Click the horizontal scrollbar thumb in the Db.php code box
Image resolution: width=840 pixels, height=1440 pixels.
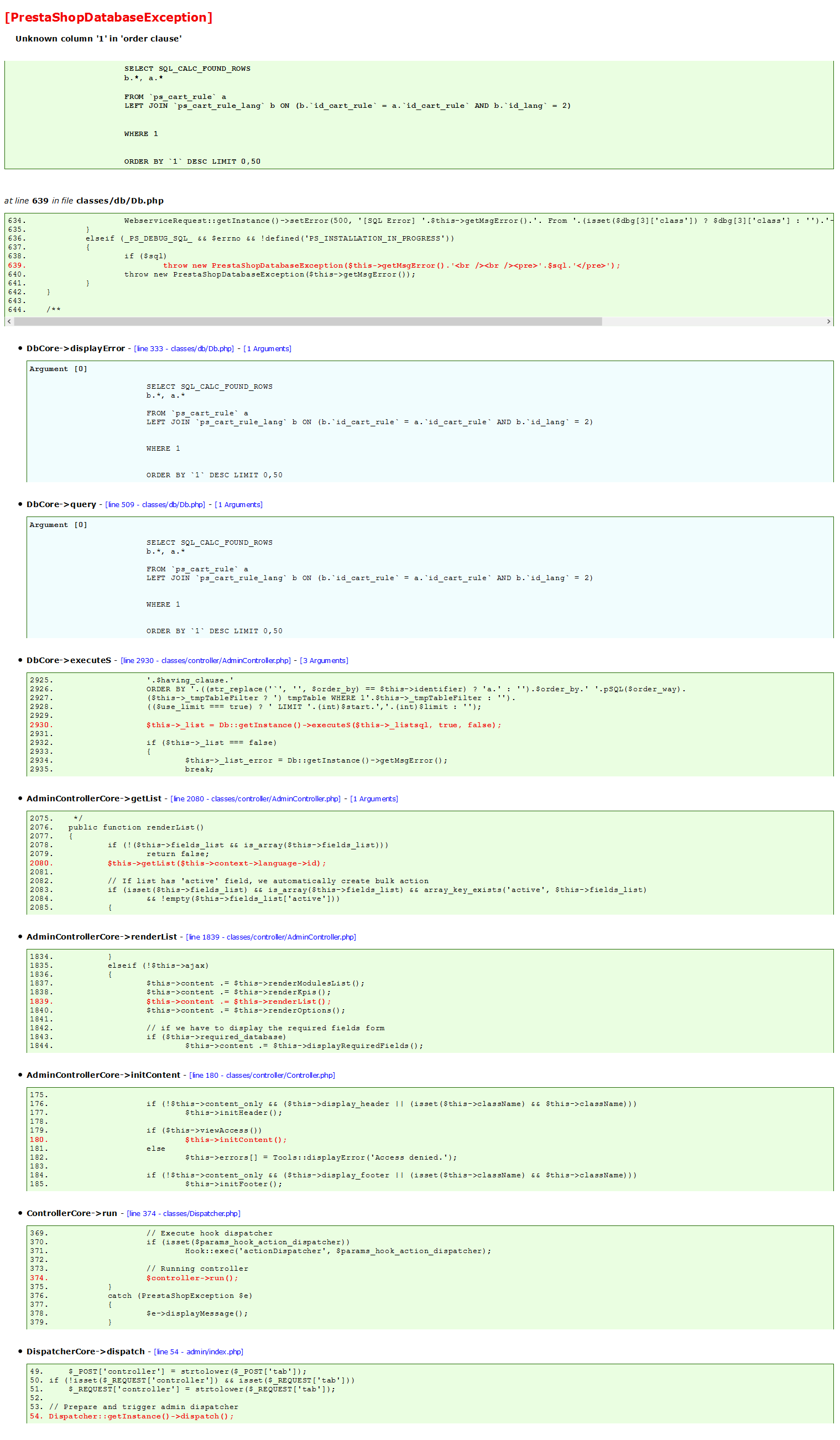[x=307, y=322]
